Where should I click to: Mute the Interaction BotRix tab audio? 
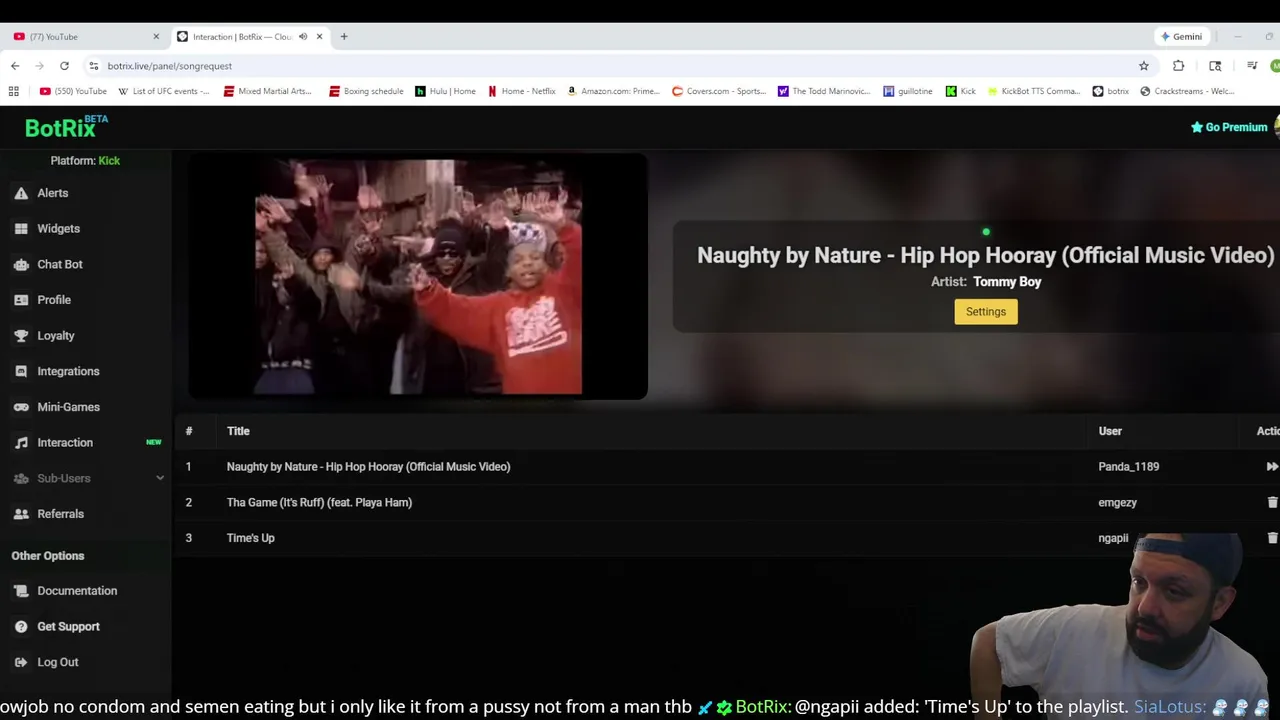click(303, 37)
